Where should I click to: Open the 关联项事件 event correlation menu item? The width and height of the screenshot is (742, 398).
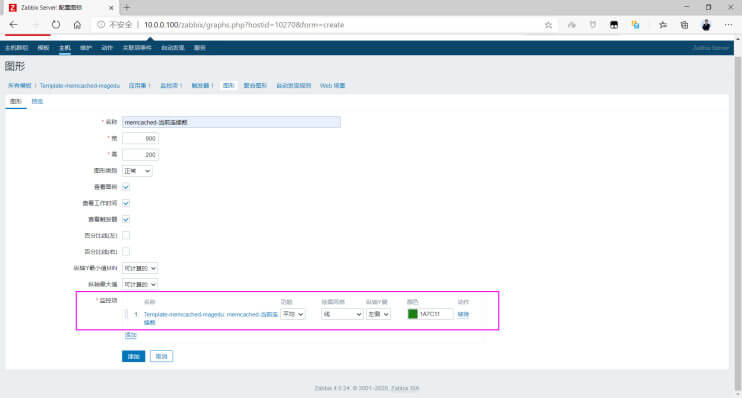pyautogui.click(x=137, y=48)
